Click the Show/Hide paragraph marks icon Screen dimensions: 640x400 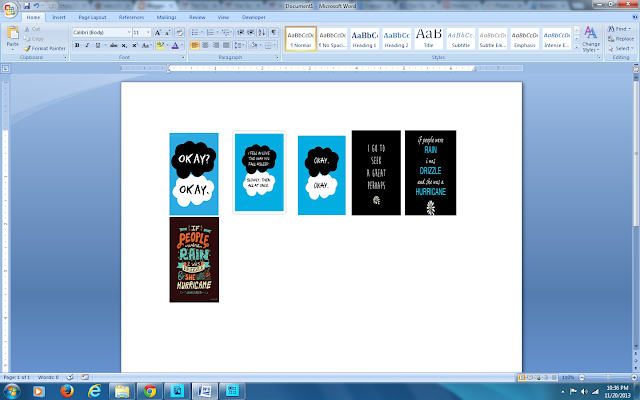pyautogui.click(x=274, y=33)
